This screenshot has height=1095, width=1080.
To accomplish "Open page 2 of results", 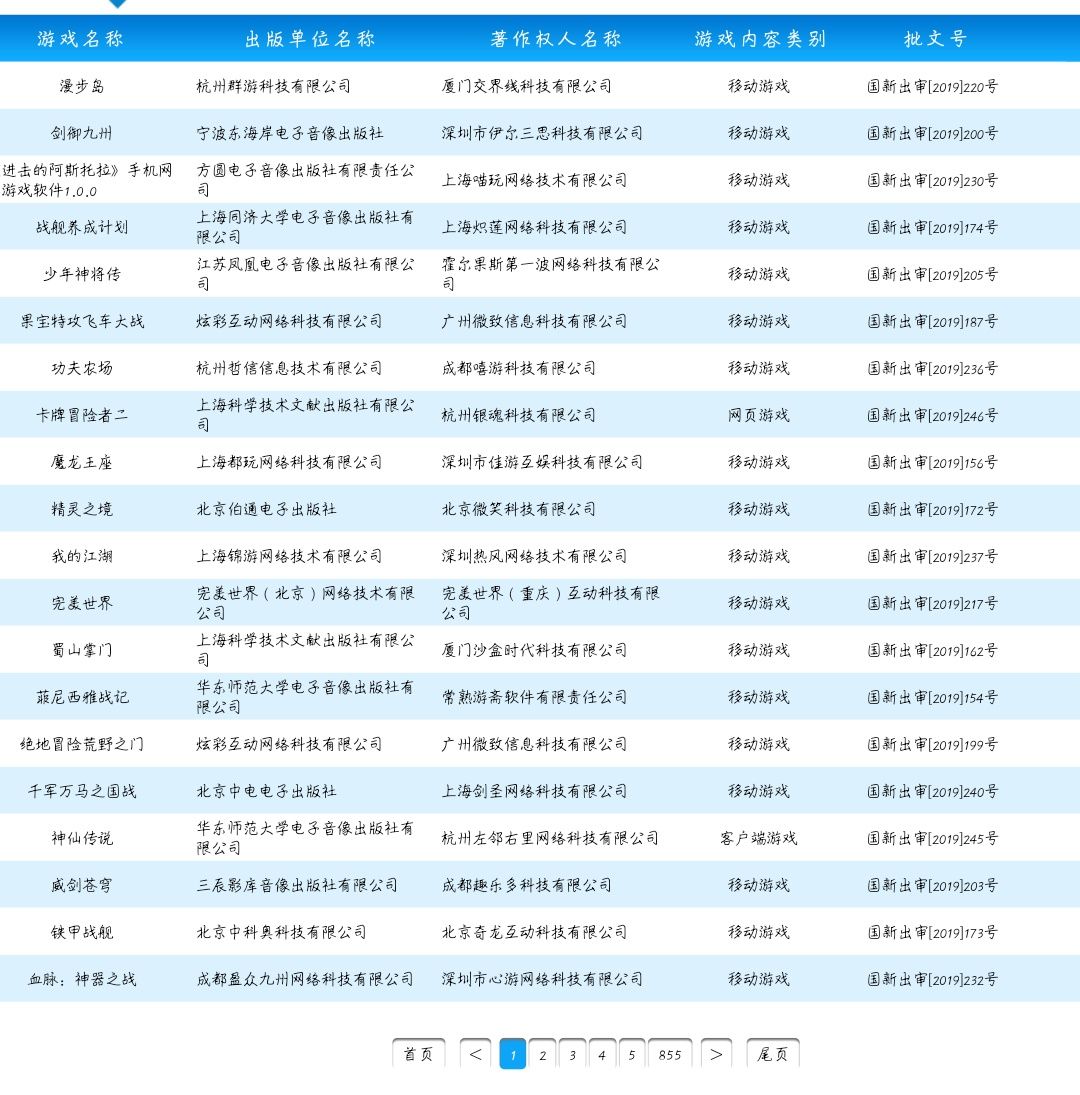I will pos(542,1054).
